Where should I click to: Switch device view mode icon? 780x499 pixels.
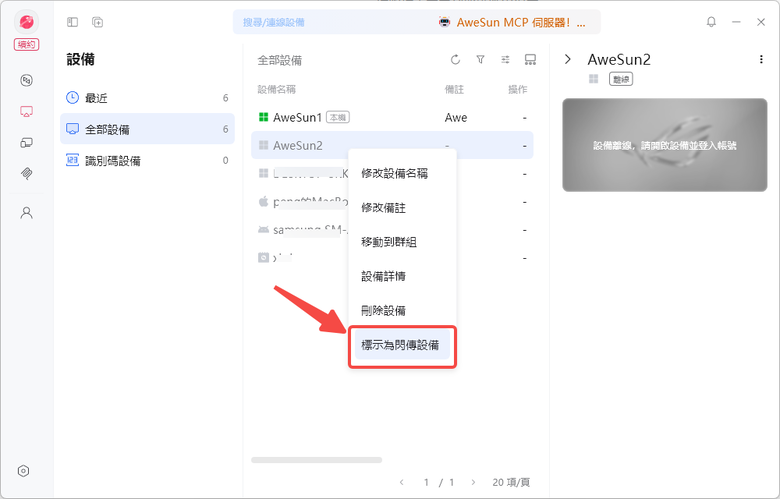pyautogui.click(x=530, y=60)
